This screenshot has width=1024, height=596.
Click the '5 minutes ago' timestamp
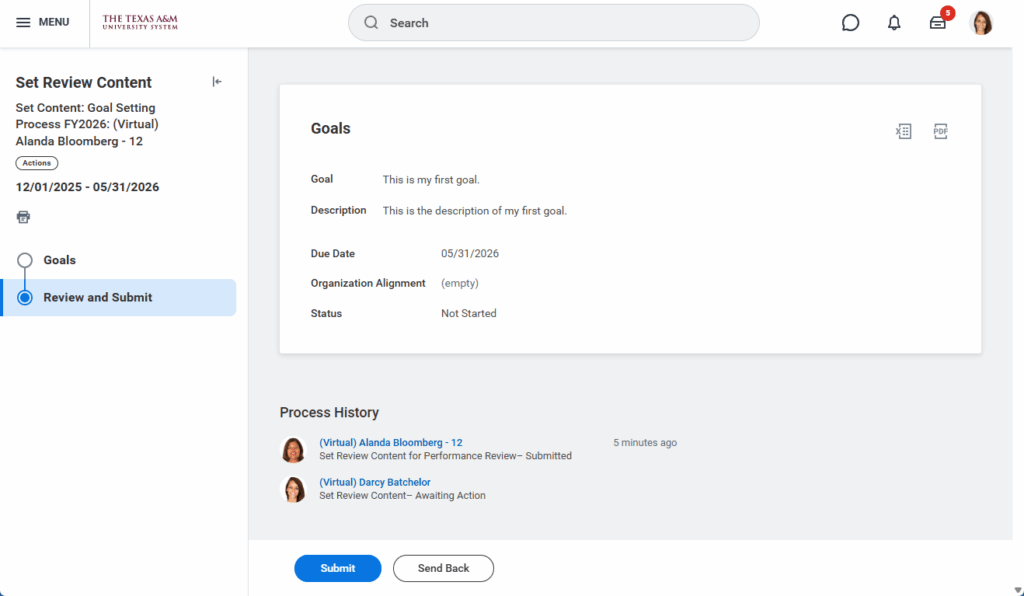pos(645,443)
